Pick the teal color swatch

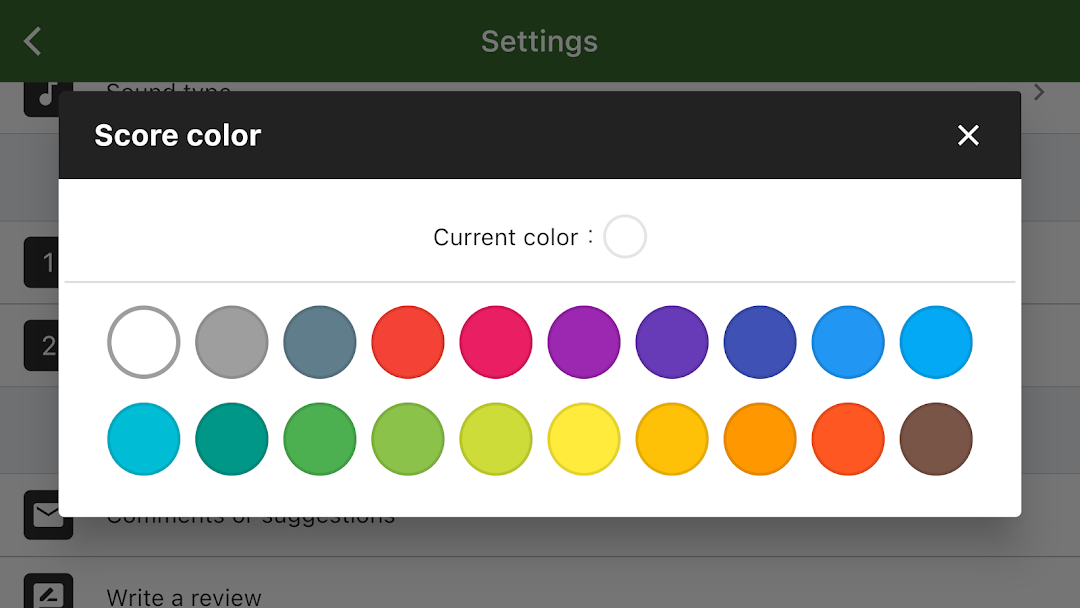click(232, 439)
